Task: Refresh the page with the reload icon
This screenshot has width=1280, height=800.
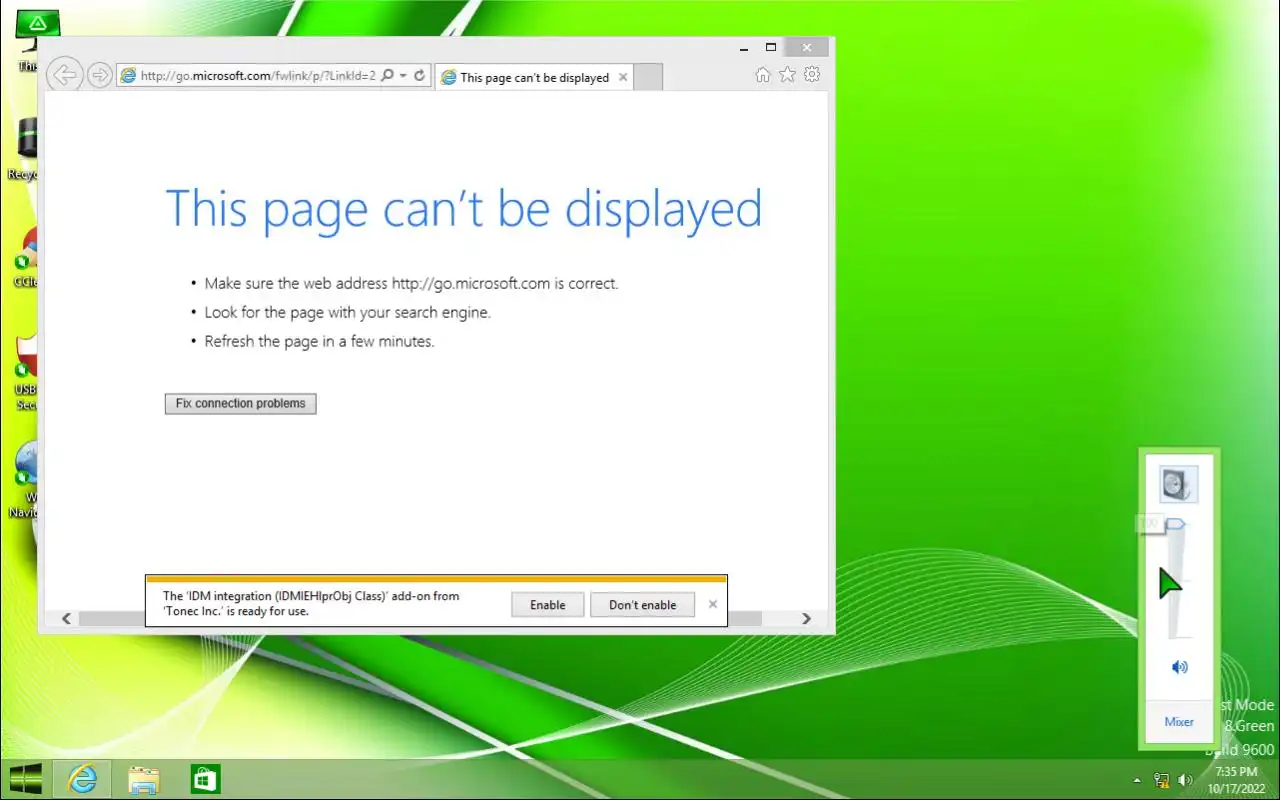Action: [x=420, y=76]
